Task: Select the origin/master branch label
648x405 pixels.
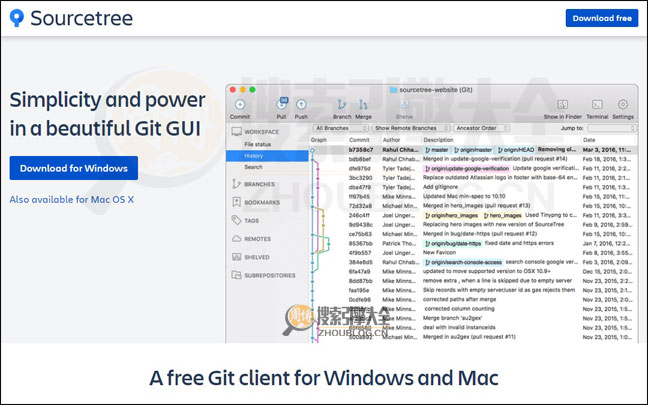Action: point(473,150)
